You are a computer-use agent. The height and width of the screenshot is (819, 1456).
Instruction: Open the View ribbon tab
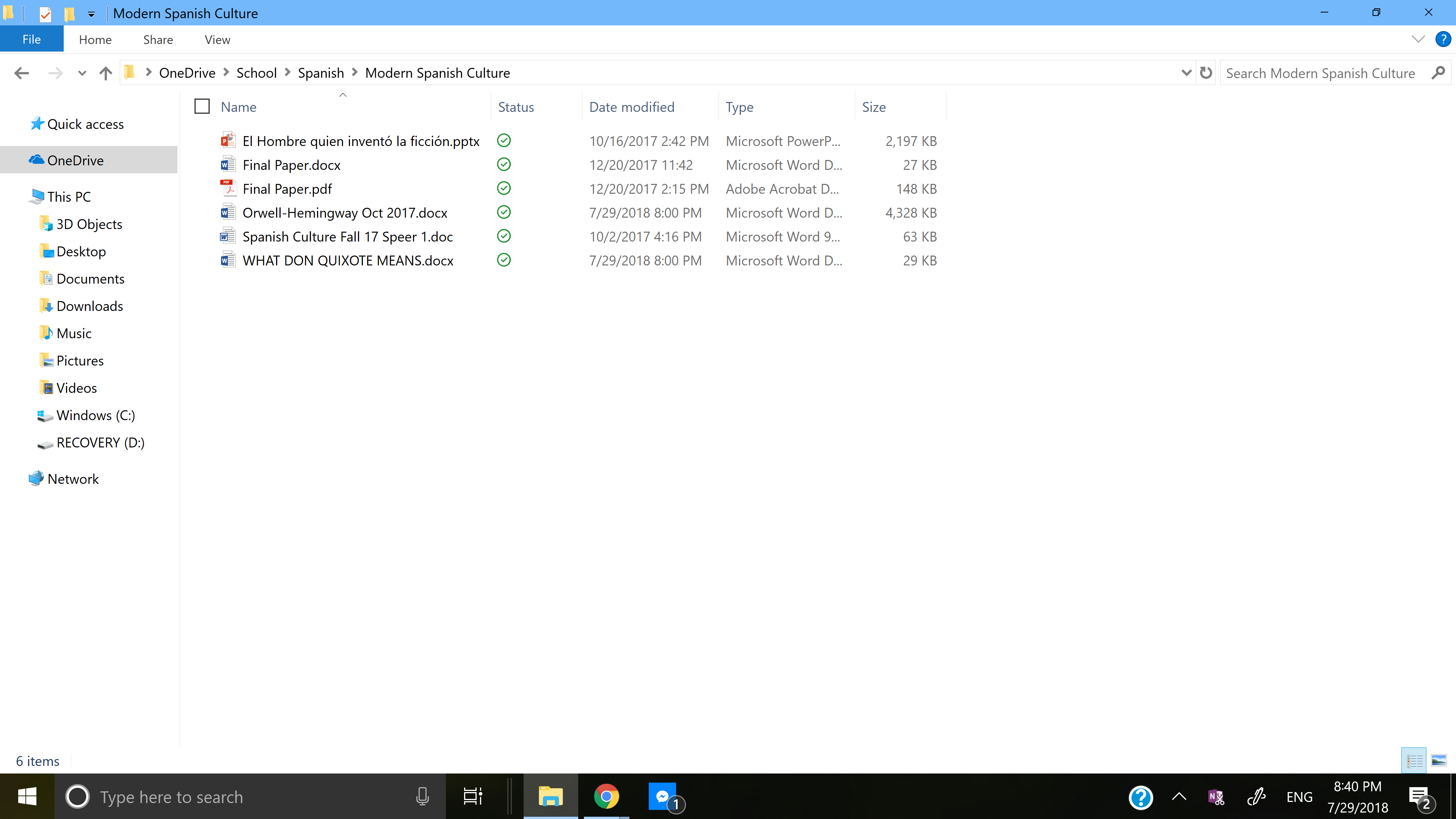tap(217, 39)
